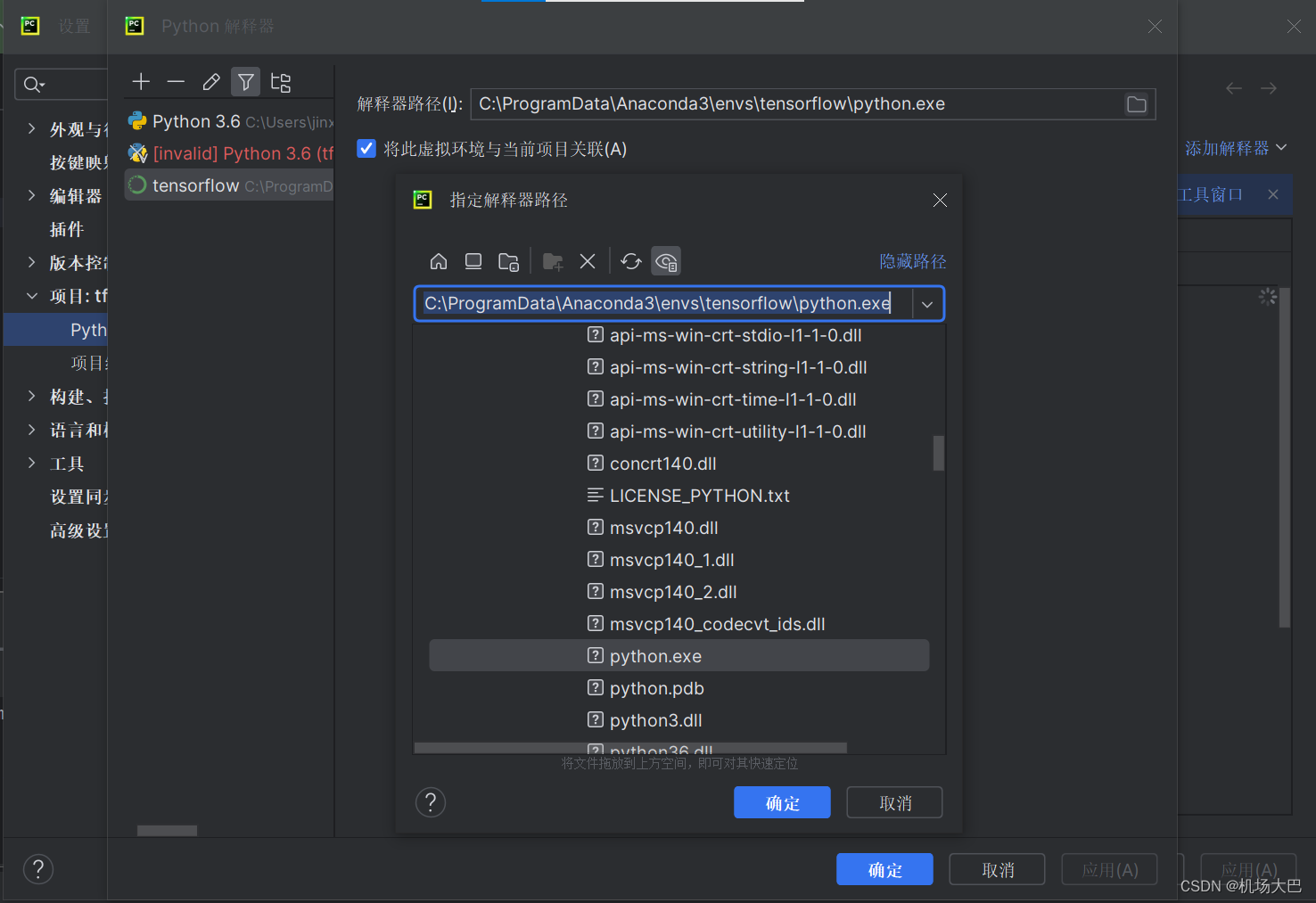Expand the Editor settings category

tap(32, 195)
